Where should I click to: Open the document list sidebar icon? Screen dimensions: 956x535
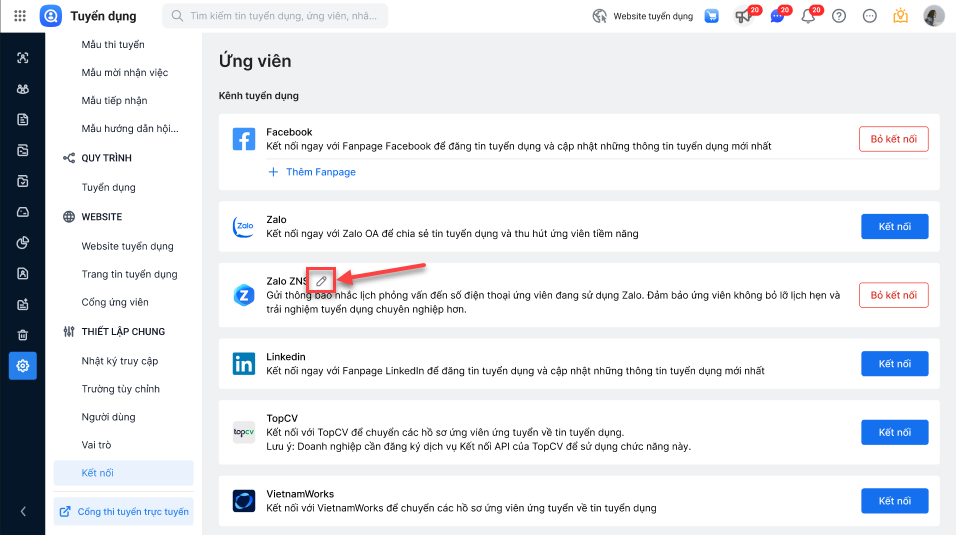click(x=23, y=120)
